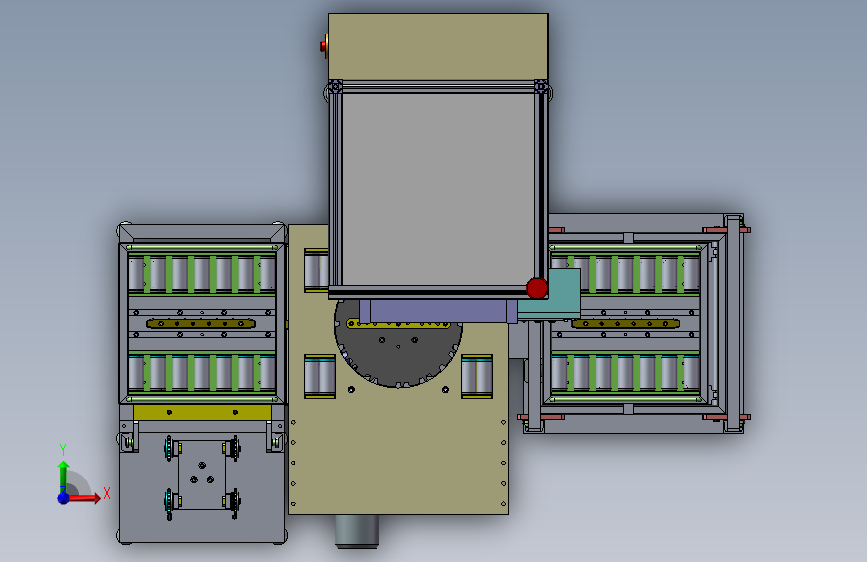Select the red emergency stop button on beige cabinet
Screen dimensions: 867x562
pos(324,46)
